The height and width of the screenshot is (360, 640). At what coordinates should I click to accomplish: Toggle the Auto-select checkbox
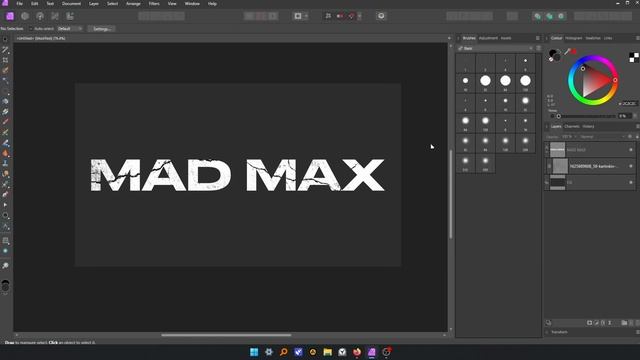(x=31, y=29)
